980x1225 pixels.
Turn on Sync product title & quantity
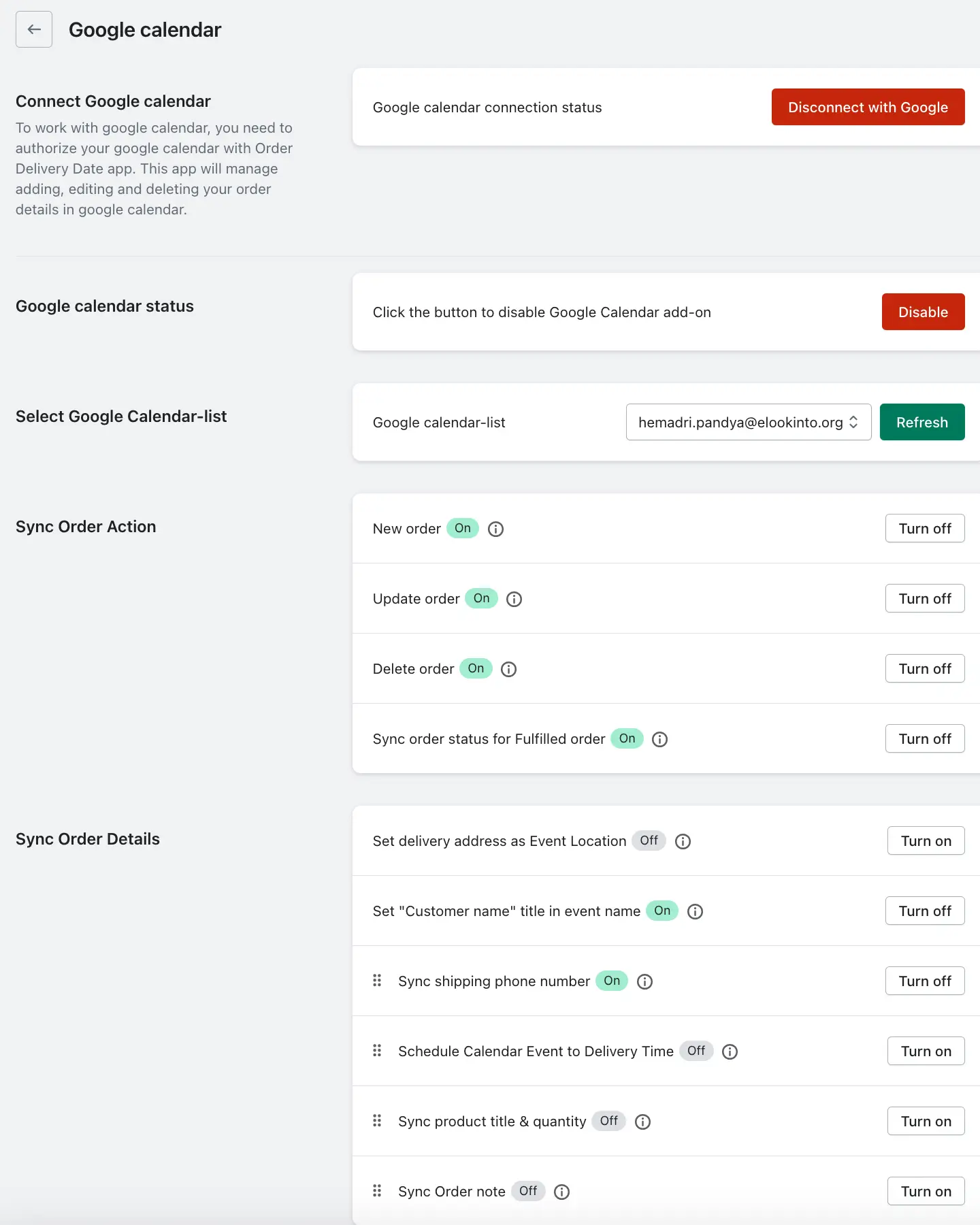(926, 1121)
